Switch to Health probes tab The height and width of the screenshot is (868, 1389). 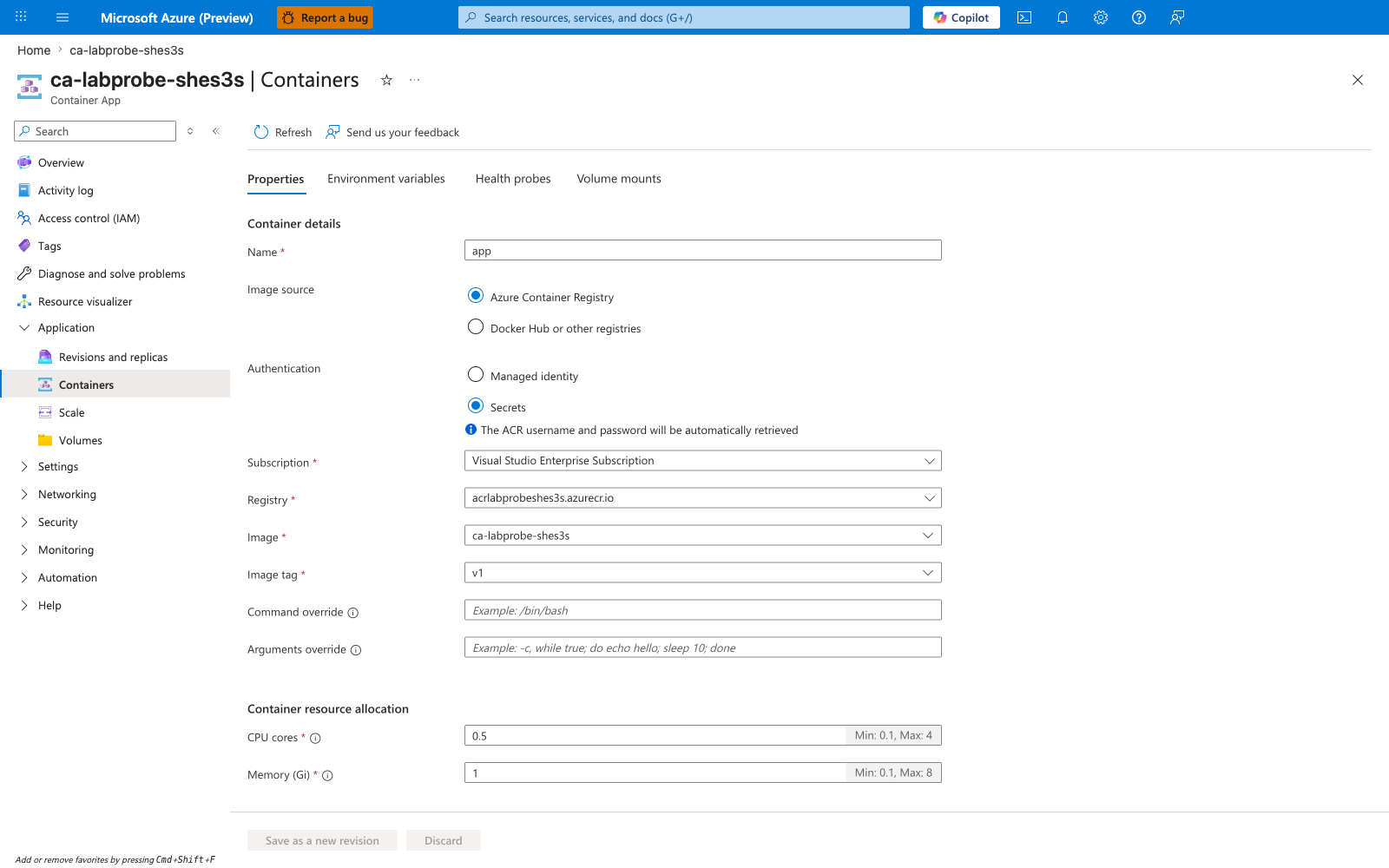click(513, 179)
